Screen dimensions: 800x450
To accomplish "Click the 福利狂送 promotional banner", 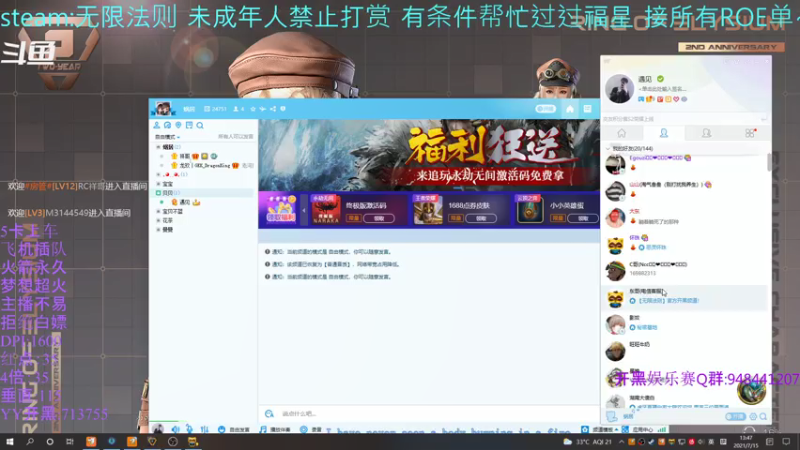I will point(429,155).
